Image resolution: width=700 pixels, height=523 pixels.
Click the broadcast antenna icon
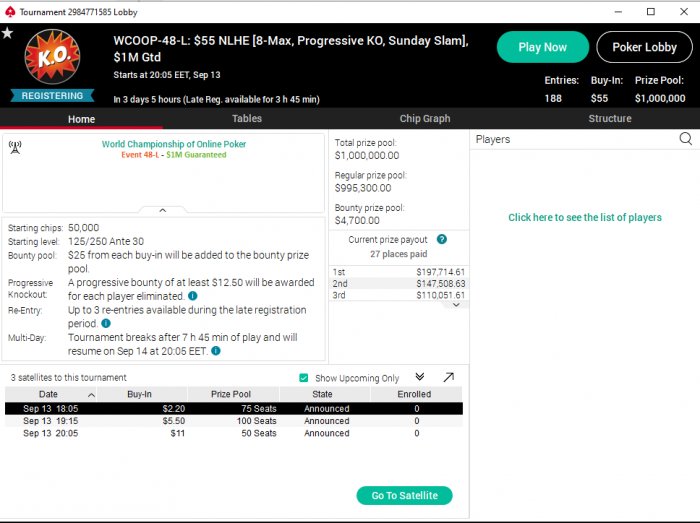pos(15,147)
